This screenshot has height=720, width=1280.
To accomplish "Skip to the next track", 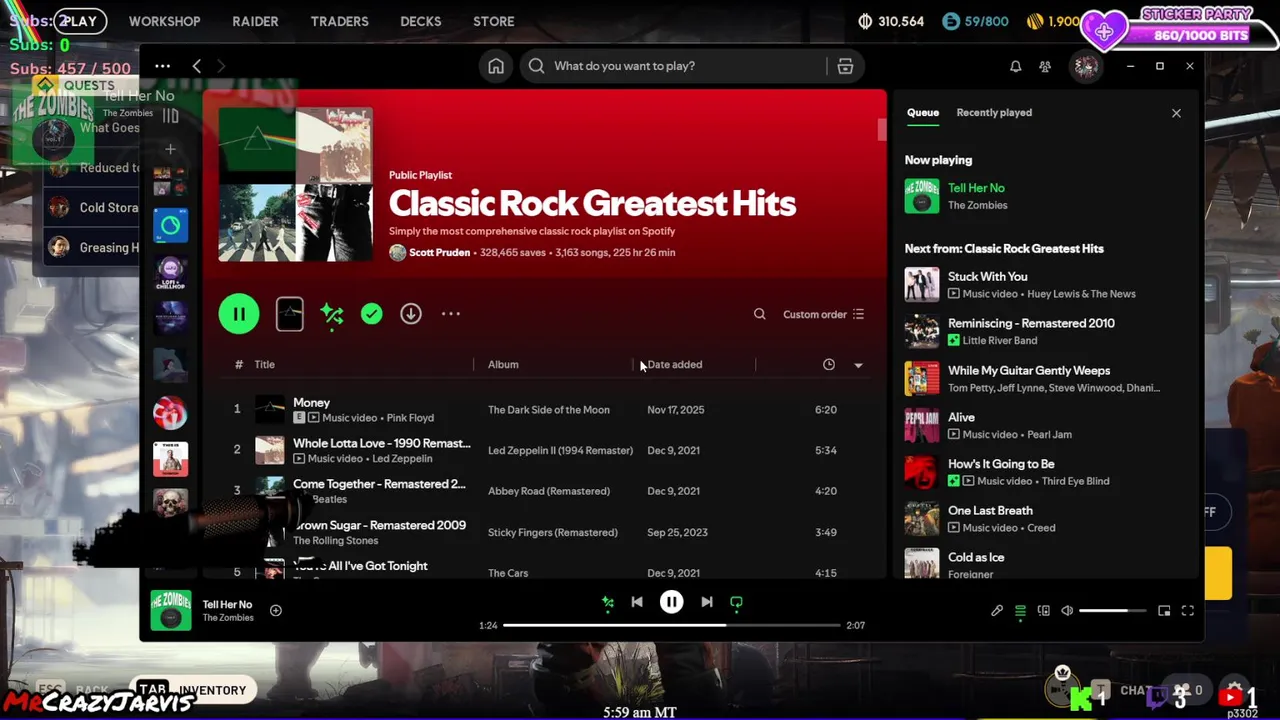I will (707, 602).
